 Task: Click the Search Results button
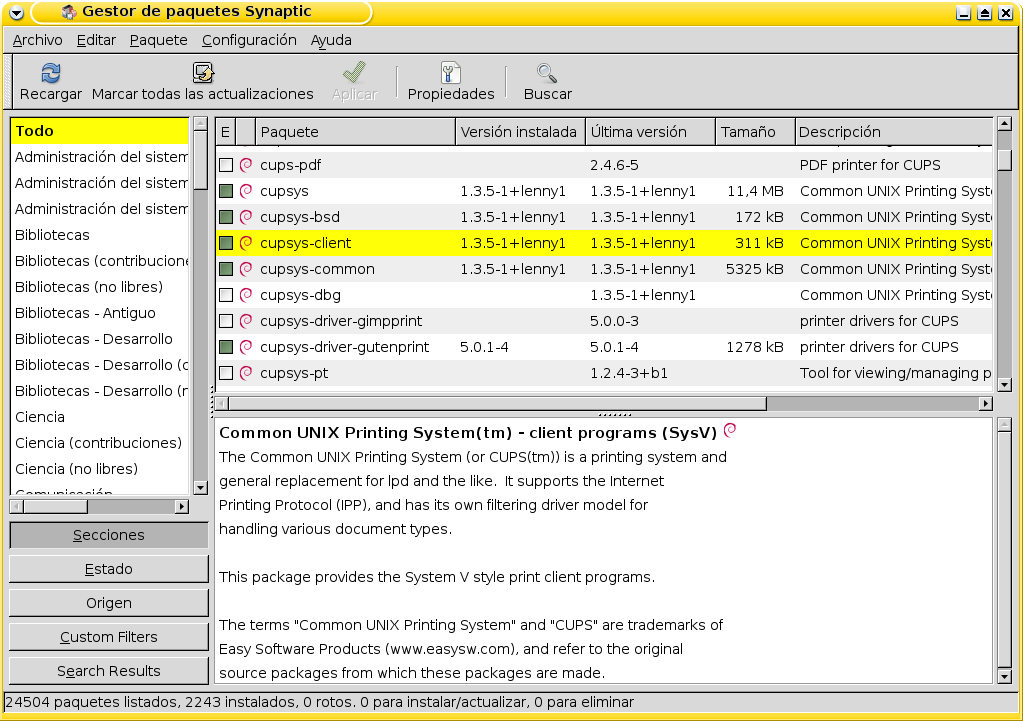(109, 671)
